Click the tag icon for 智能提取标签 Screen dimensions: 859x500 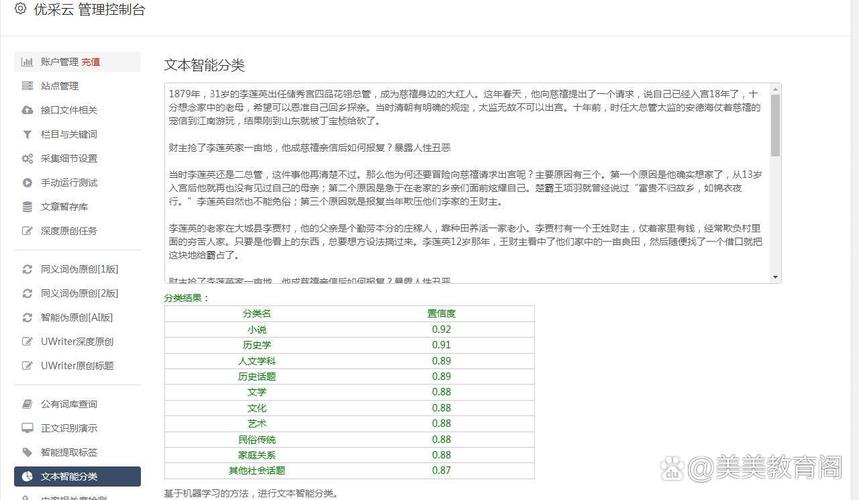tap(27, 452)
